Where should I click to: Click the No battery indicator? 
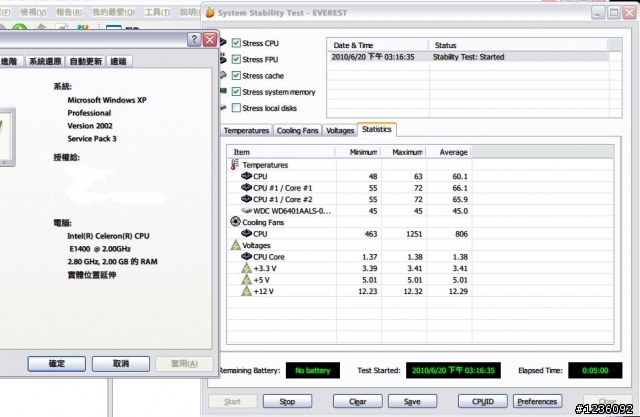tap(313, 370)
